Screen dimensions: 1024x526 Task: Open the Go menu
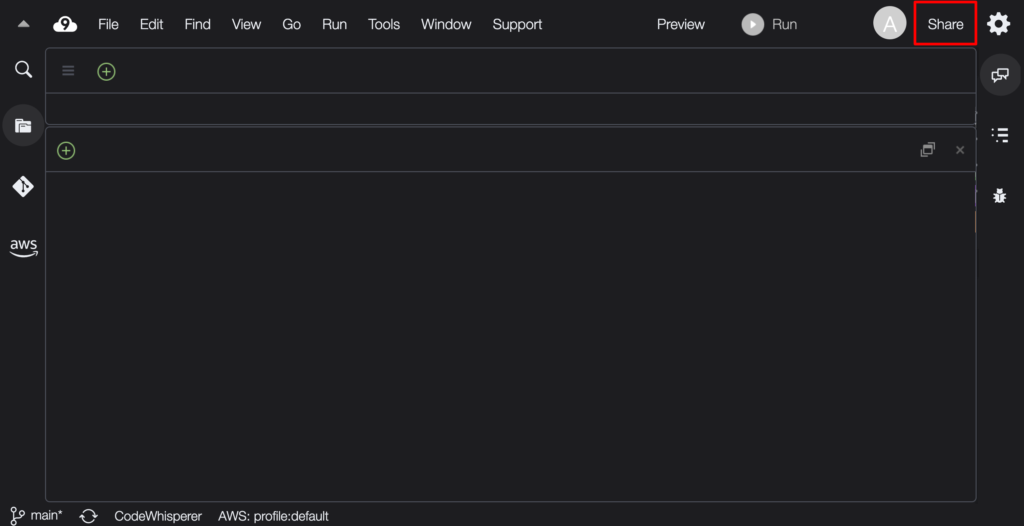pyautogui.click(x=291, y=25)
